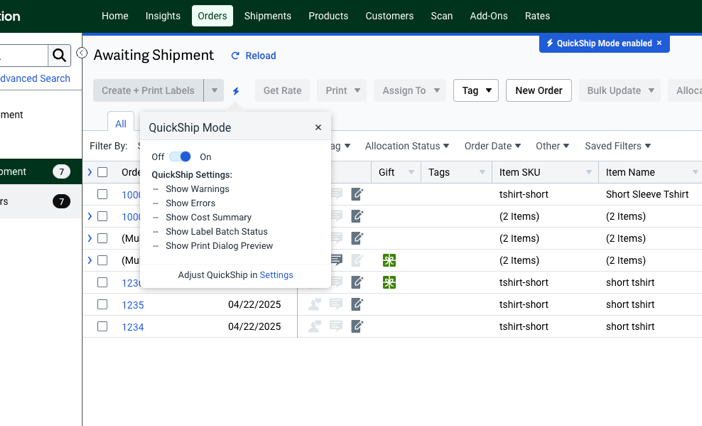Click Create + Print Labels button
702x426 pixels.
[x=148, y=90]
